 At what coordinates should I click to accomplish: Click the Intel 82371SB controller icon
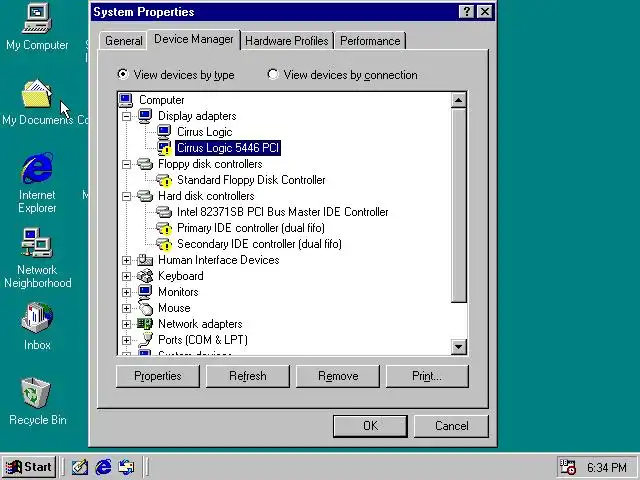(164, 212)
